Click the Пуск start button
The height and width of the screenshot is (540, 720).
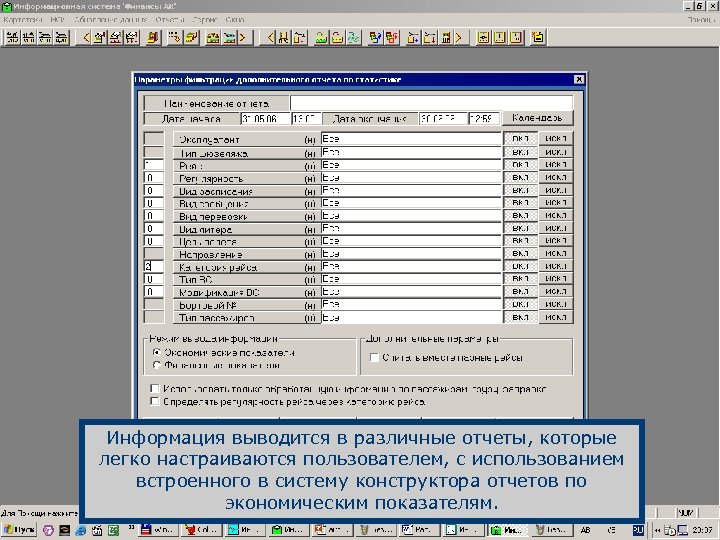click(x=19, y=530)
